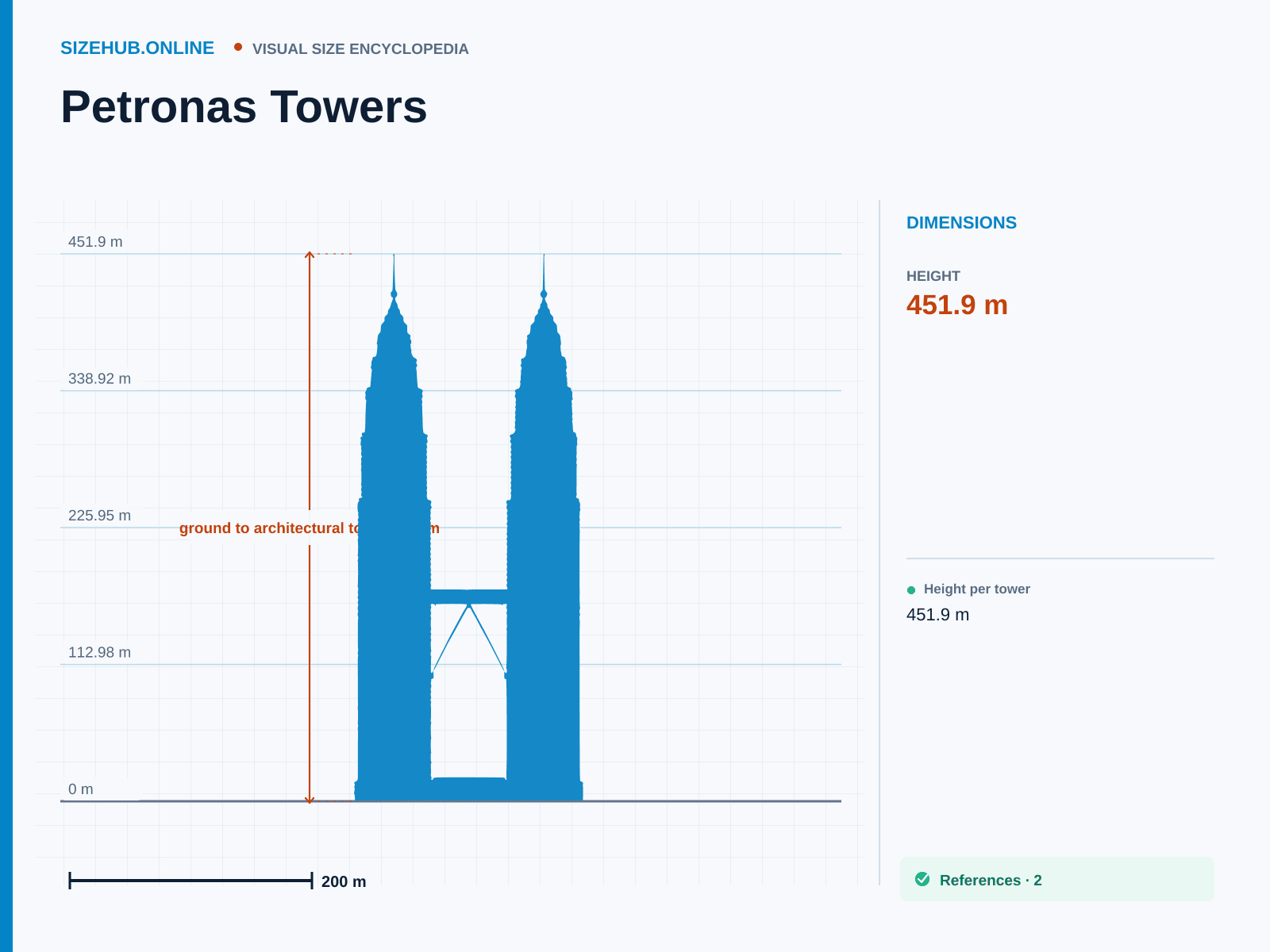
Task: Click the horizontal scale bar line
Action: 191,881
